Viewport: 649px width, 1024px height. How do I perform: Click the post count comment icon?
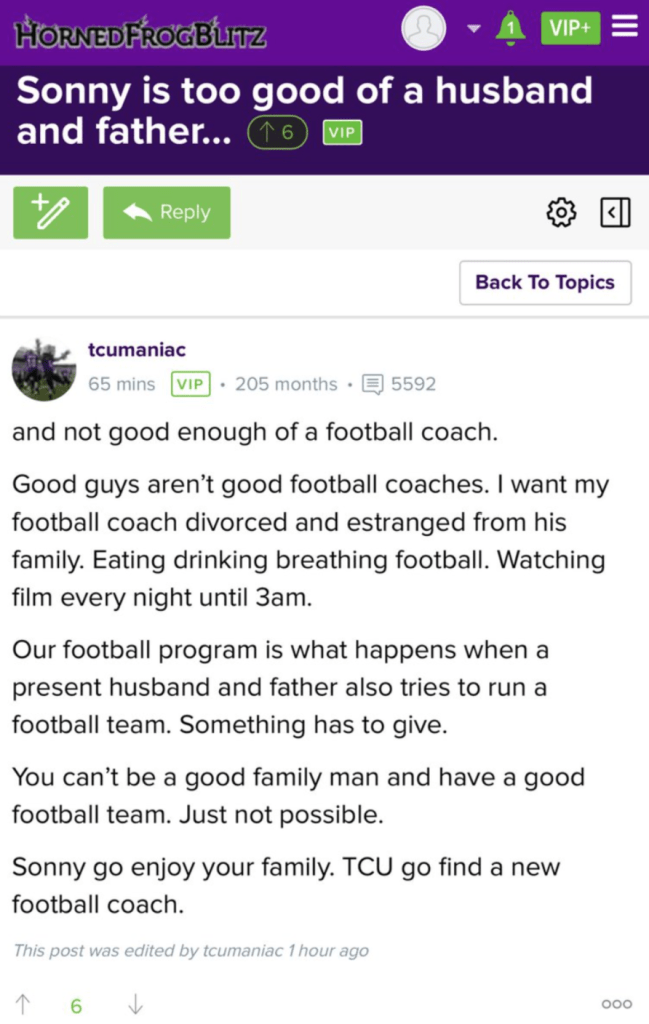click(x=373, y=384)
